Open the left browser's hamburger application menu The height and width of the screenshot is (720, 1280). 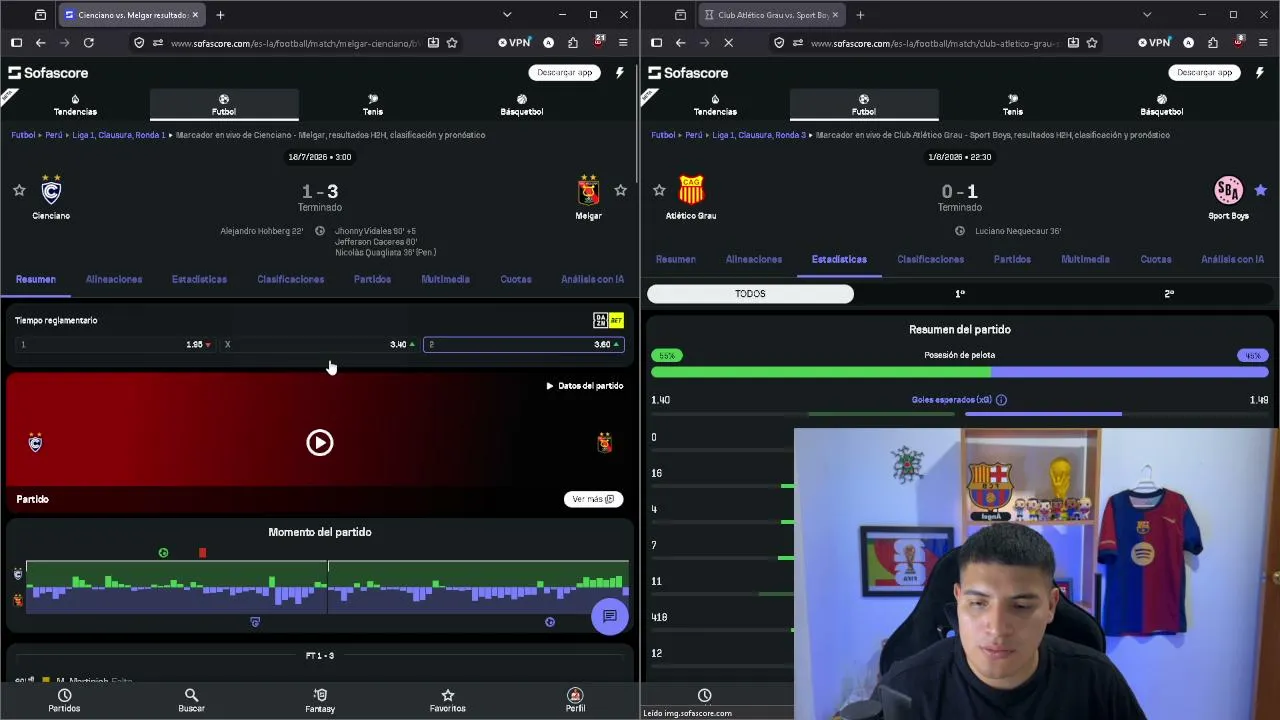click(623, 43)
